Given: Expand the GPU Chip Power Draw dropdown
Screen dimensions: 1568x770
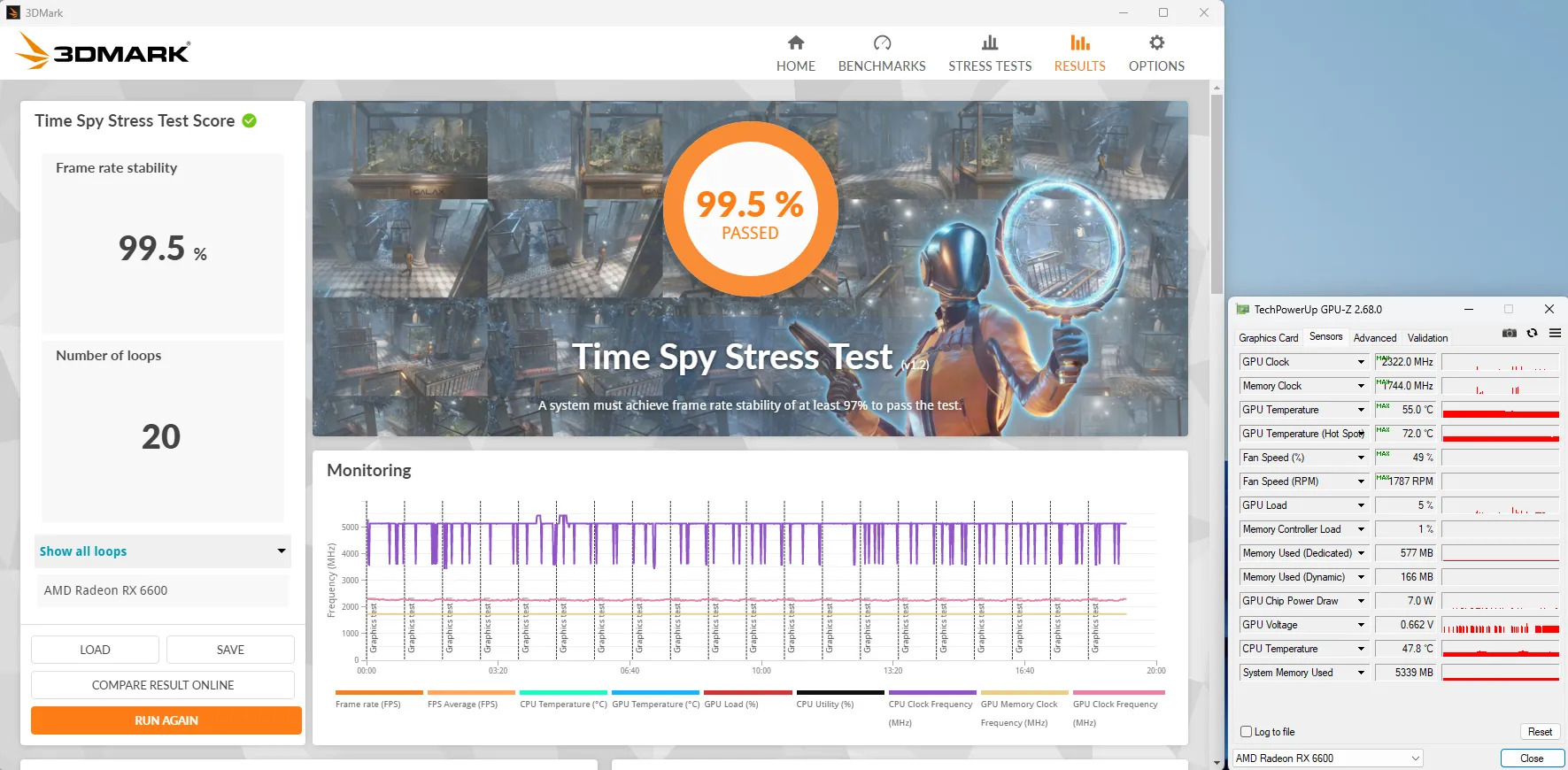Looking at the screenshot, I should click(x=1361, y=601).
